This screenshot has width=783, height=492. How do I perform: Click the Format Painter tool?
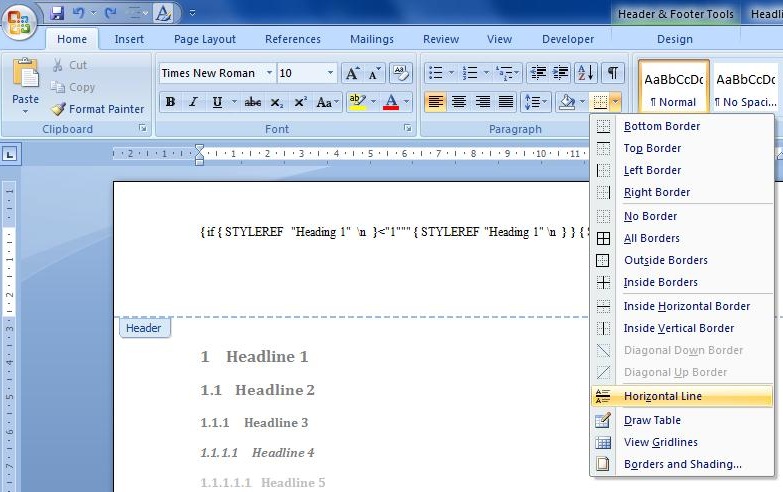click(98, 109)
